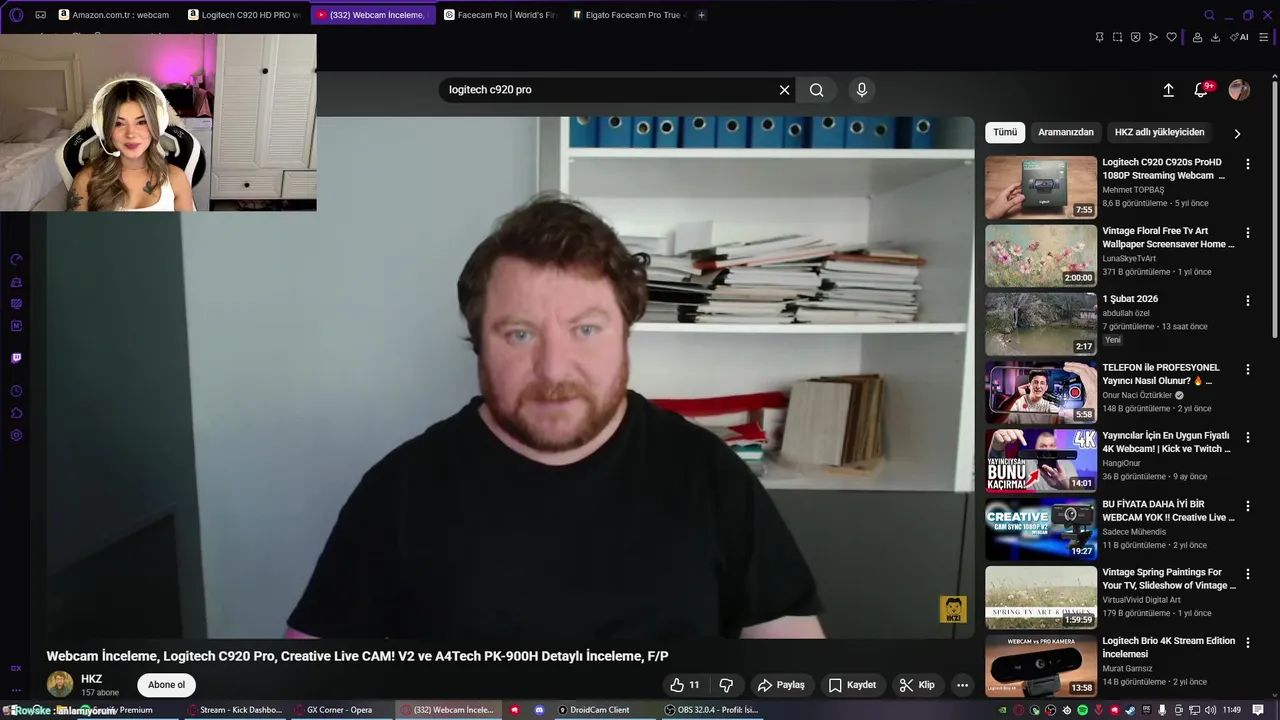
Task: Add page to bookmarks with heart icon
Action: (1171, 37)
